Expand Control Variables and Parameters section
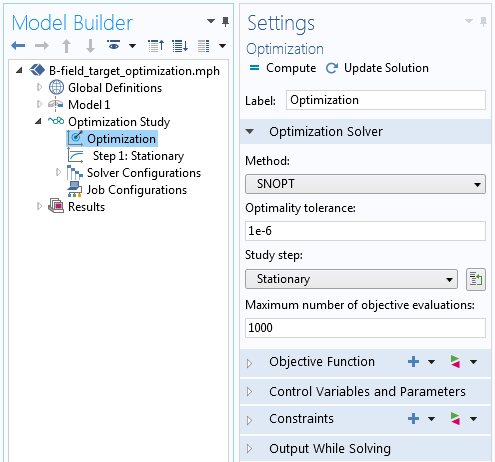The image size is (495, 462). click(249, 391)
